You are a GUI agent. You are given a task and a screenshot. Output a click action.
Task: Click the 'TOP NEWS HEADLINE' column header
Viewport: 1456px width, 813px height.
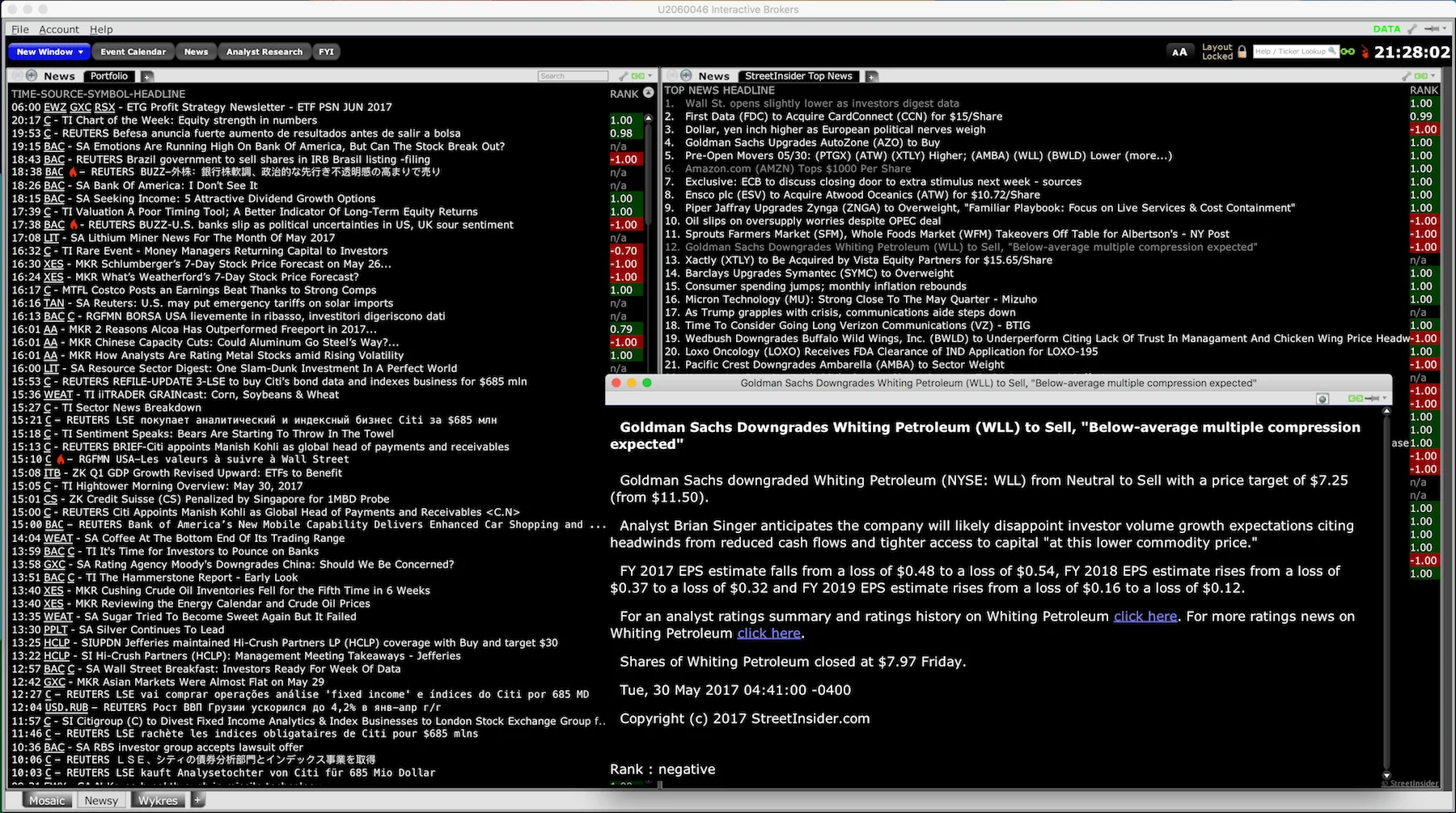click(719, 91)
